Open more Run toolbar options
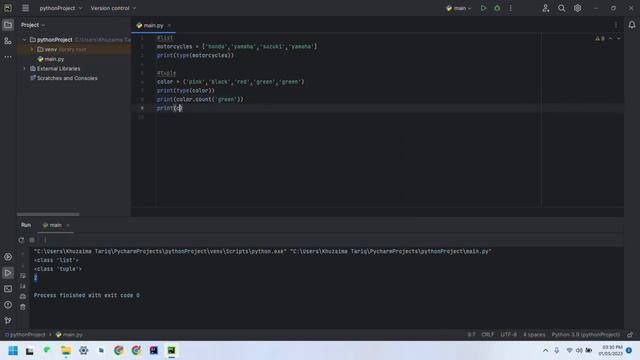 [x=45, y=240]
